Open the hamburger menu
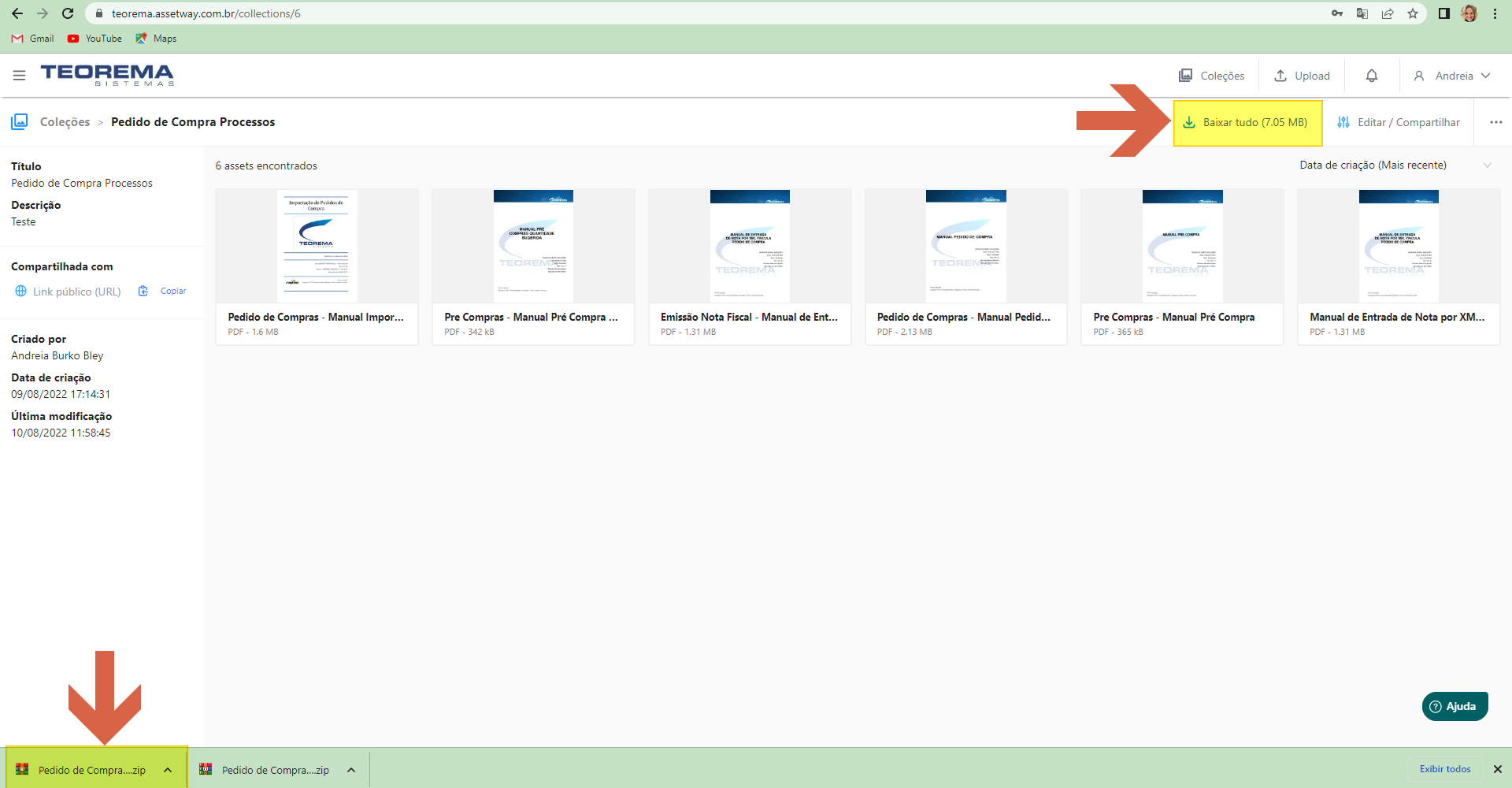This screenshot has width=1512, height=788. (x=19, y=76)
